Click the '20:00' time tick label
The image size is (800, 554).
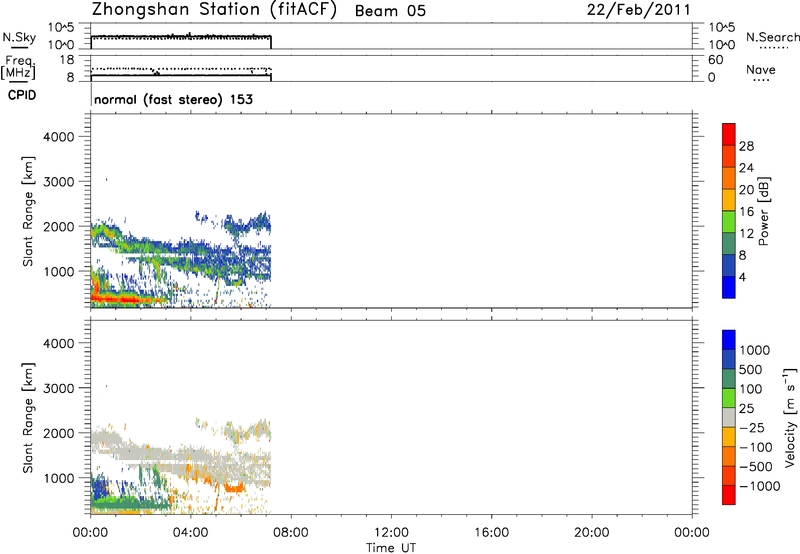tap(592, 533)
